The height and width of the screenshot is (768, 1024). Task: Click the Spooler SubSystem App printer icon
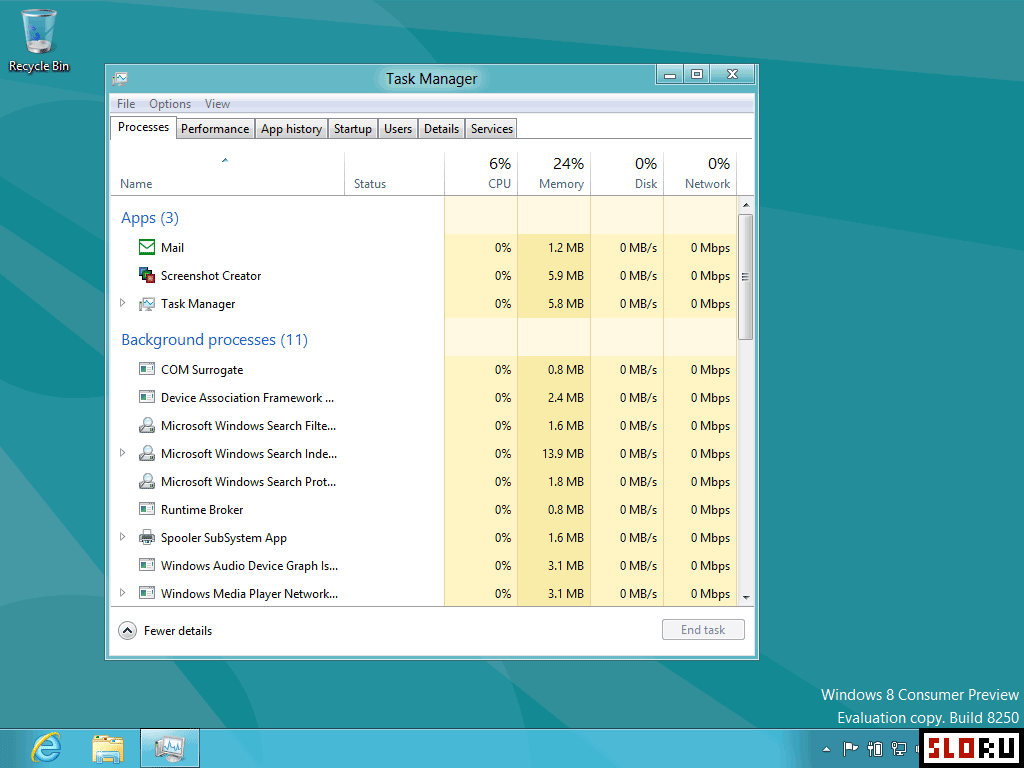click(x=147, y=537)
